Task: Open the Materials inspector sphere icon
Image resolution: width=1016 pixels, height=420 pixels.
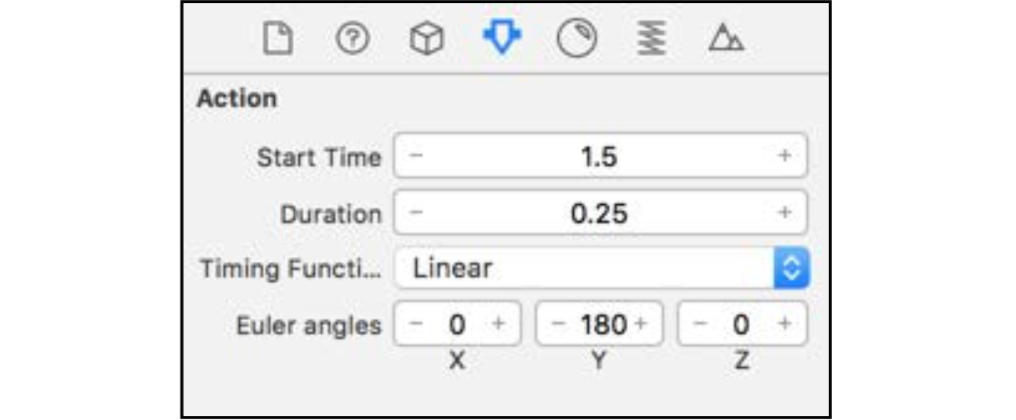Action: coord(577,40)
